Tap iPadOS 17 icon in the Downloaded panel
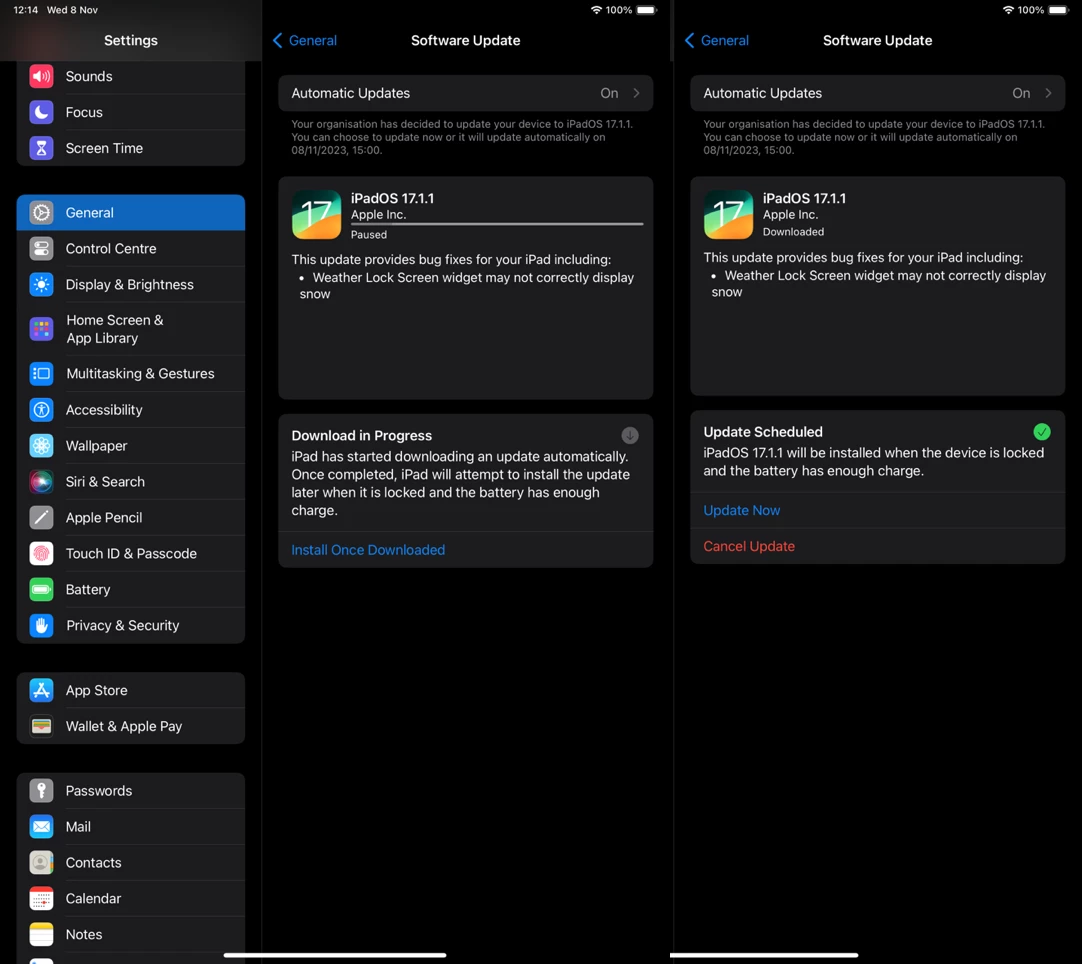Image resolution: width=1082 pixels, height=964 pixels. click(x=729, y=215)
